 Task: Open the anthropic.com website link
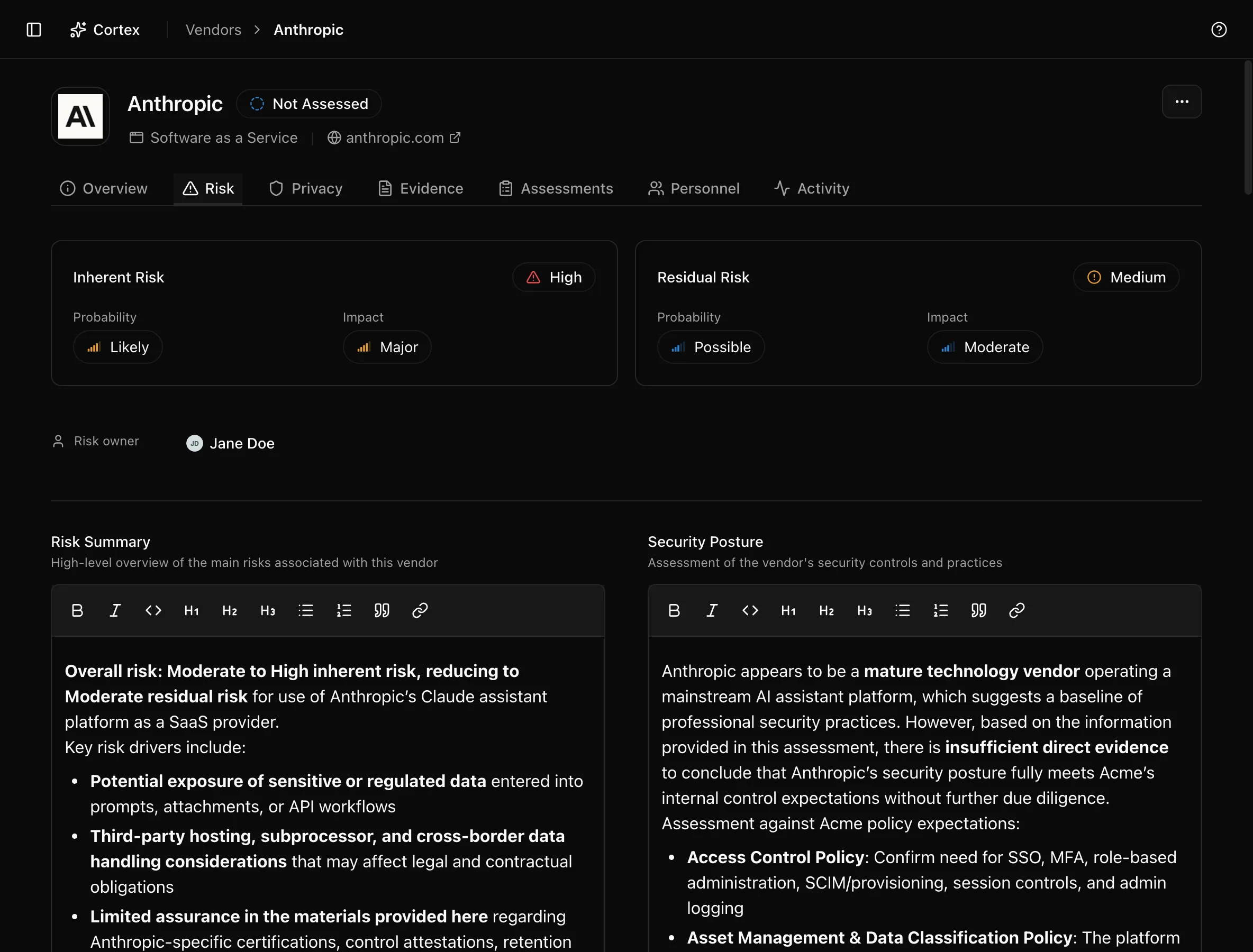pos(394,138)
